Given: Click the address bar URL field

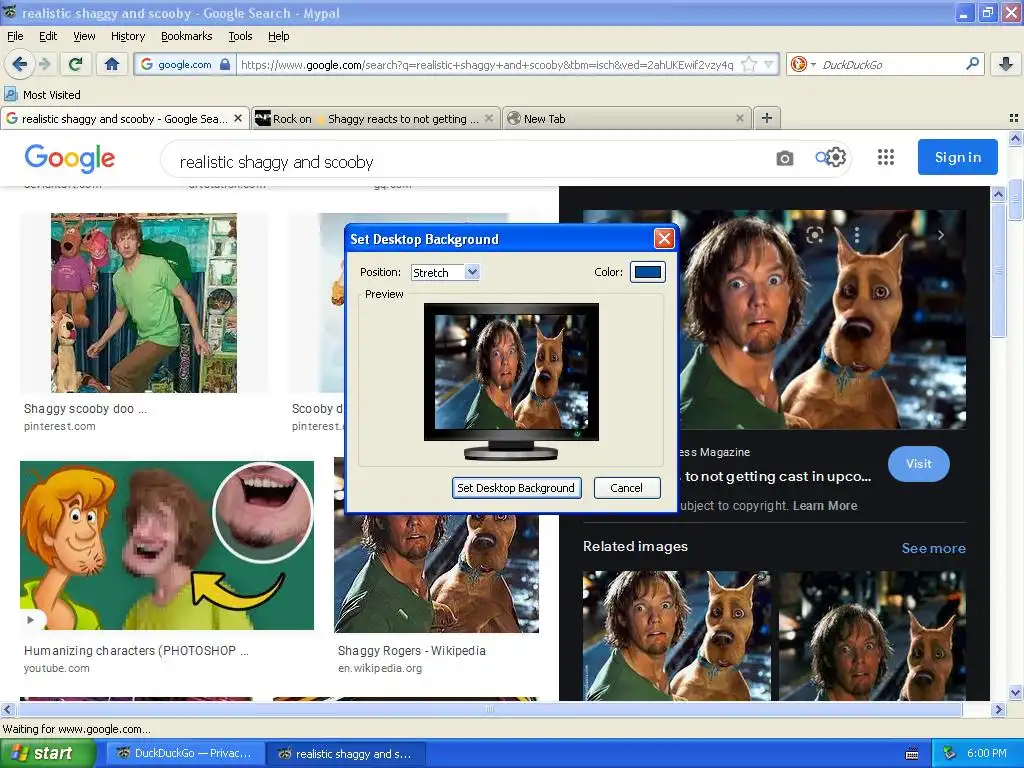Looking at the screenshot, I should pos(487,64).
